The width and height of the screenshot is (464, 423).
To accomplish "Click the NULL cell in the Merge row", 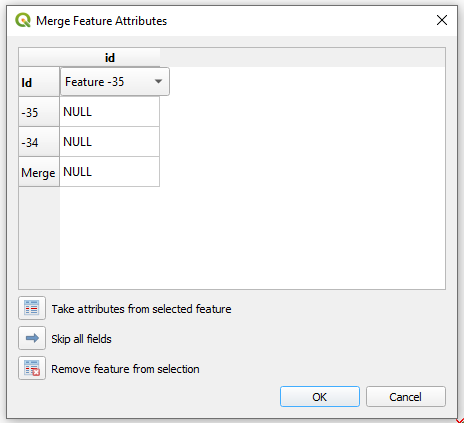I will coord(110,172).
